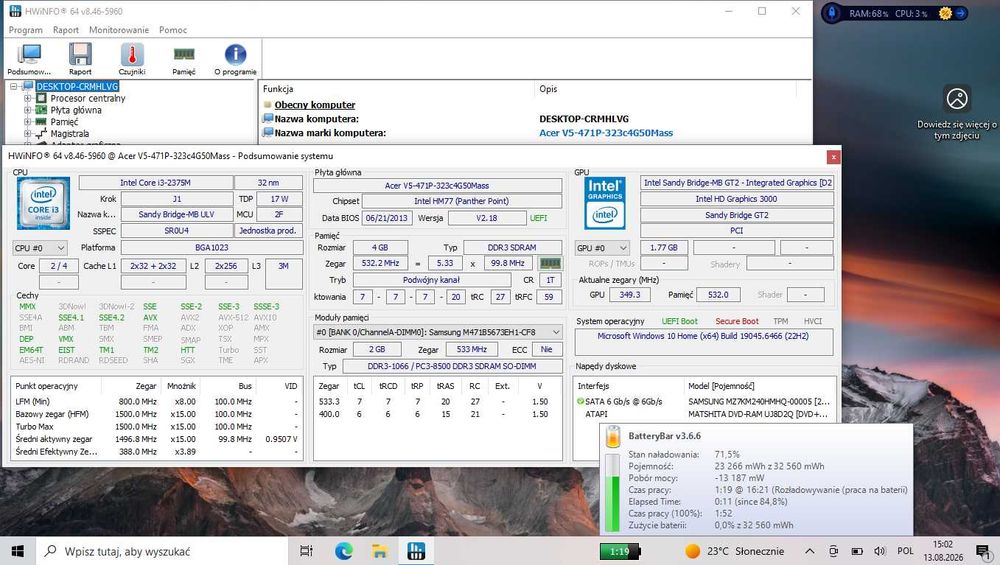The height and width of the screenshot is (565, 1000).
Task: Click the Acer V5-471P-323c4G50Mass link
Action: (606, 133)
